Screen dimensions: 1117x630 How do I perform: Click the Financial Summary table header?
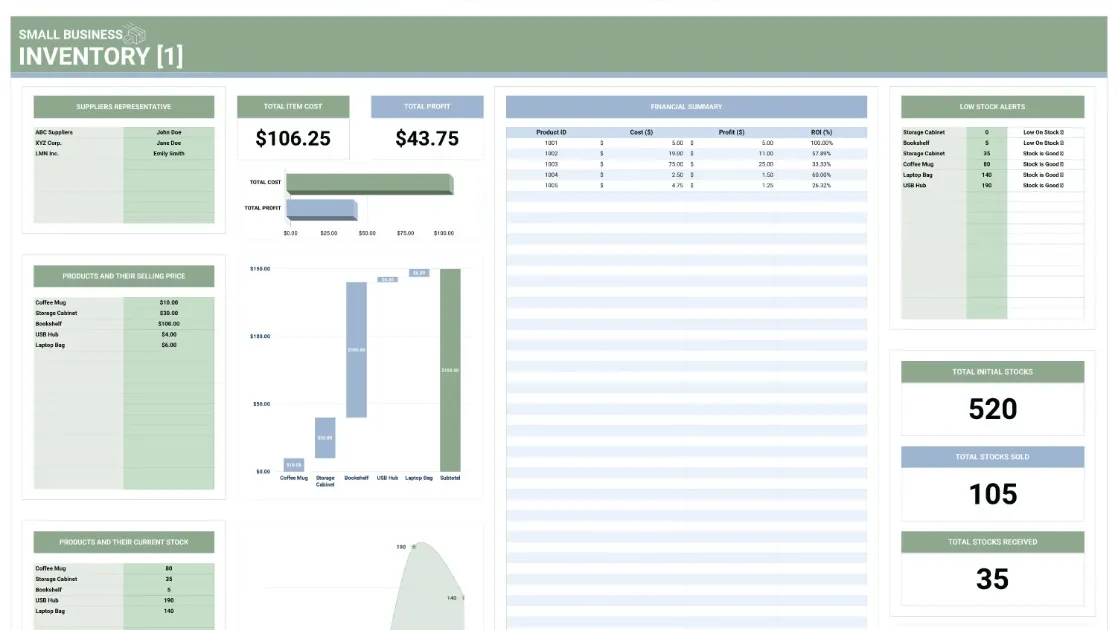click(686, 107)
